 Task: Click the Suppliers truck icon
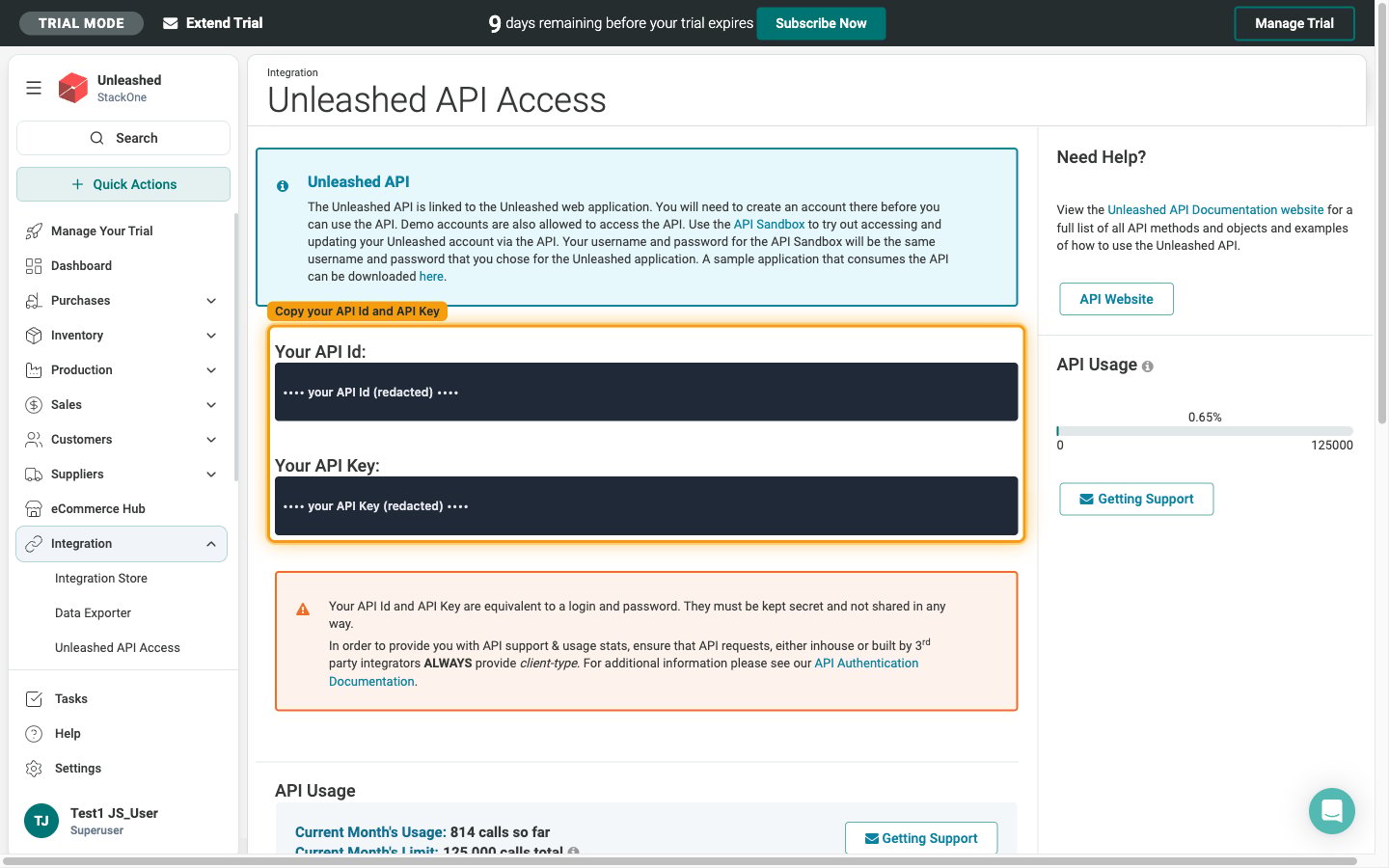point(34,475)
